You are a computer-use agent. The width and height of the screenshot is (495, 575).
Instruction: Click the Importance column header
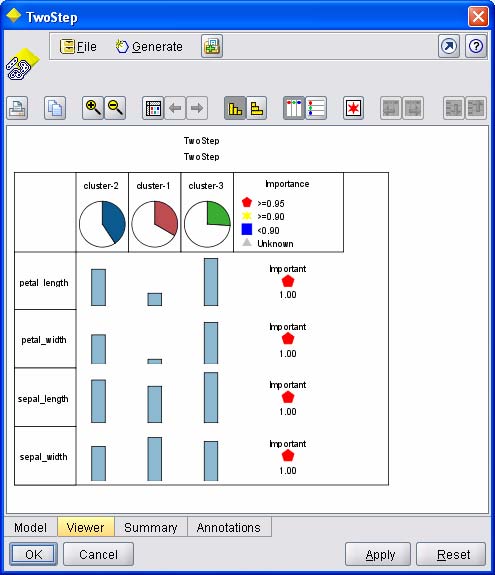coord(287,184)
